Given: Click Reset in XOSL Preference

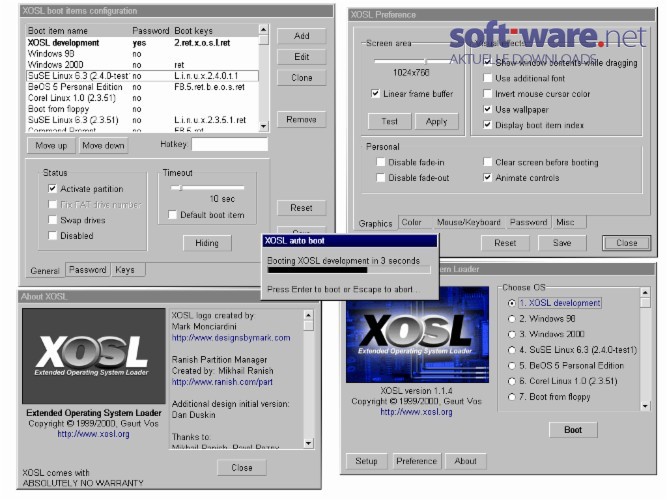Looking at the screenshot, I should [505, 243].
